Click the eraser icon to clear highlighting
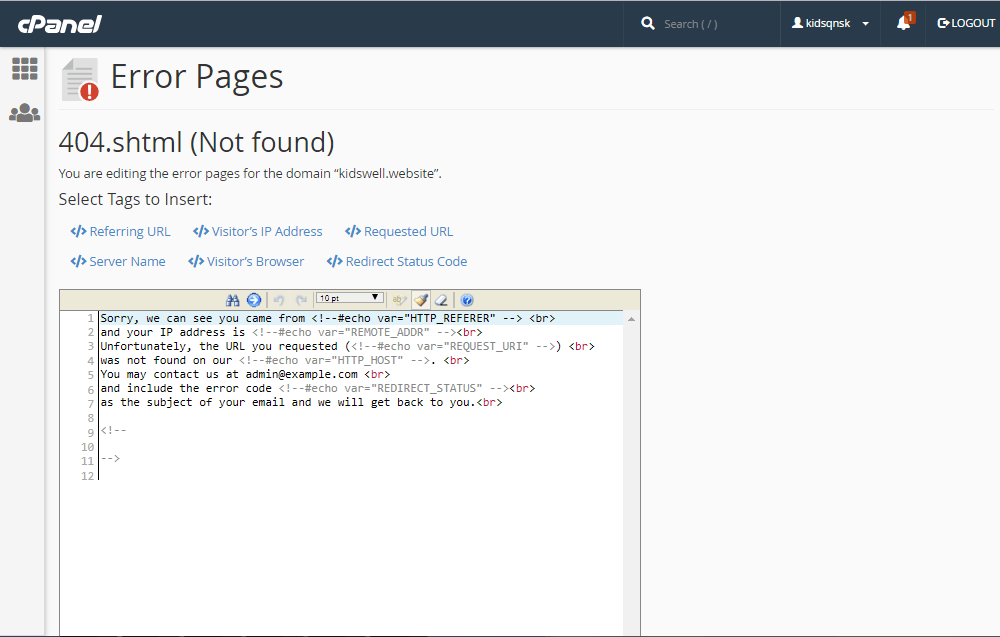The image size is (1000, 637). click(x=442, y=299)
